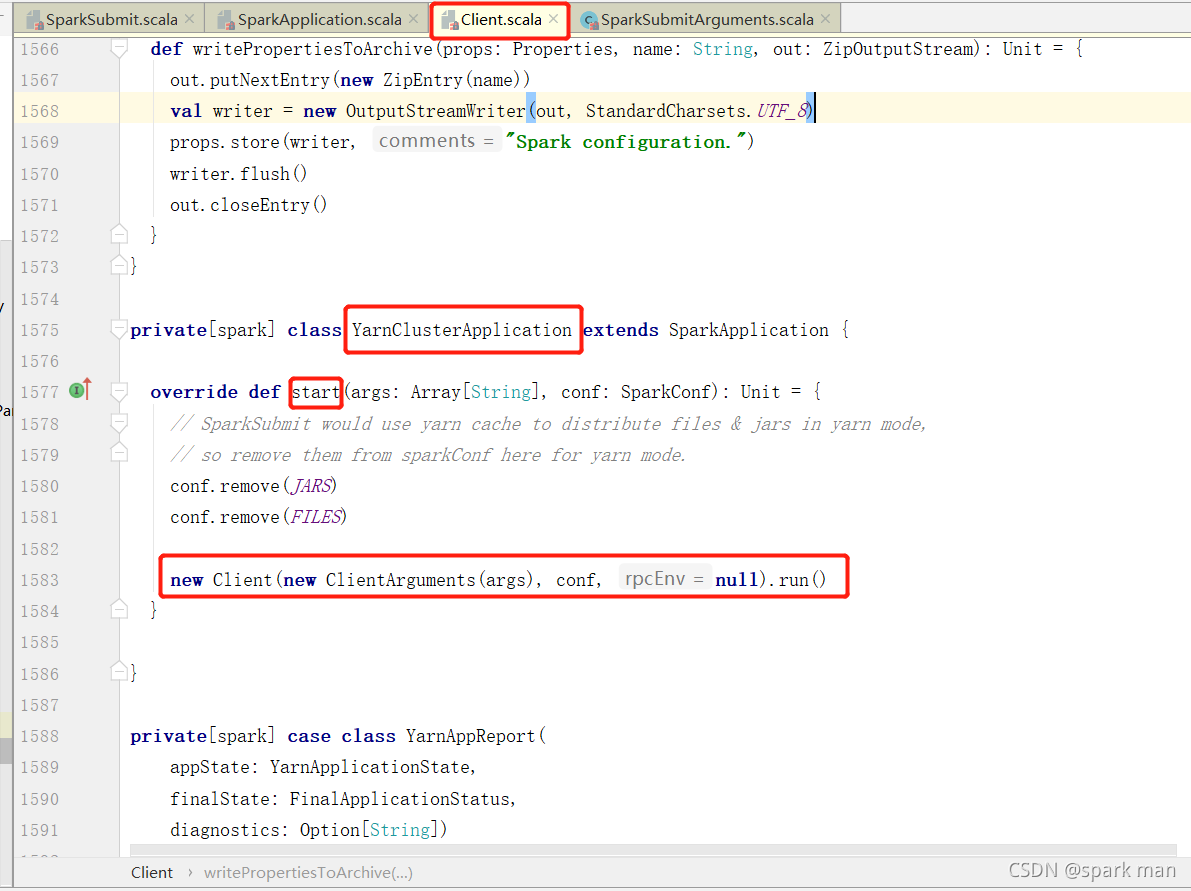Click the start method name
This screenshot has height=891, width=1191.
[316, 392]
